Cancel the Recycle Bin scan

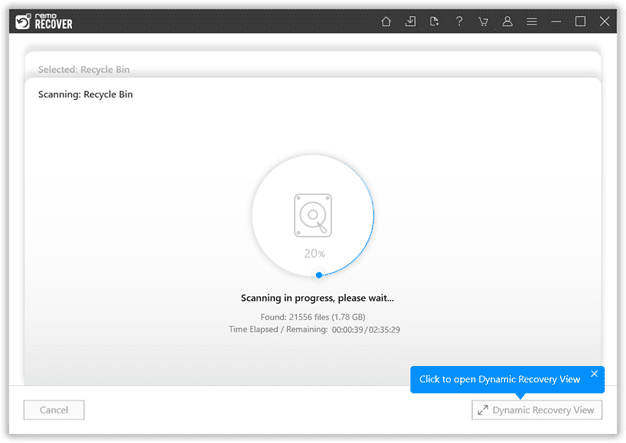(54, 410)
